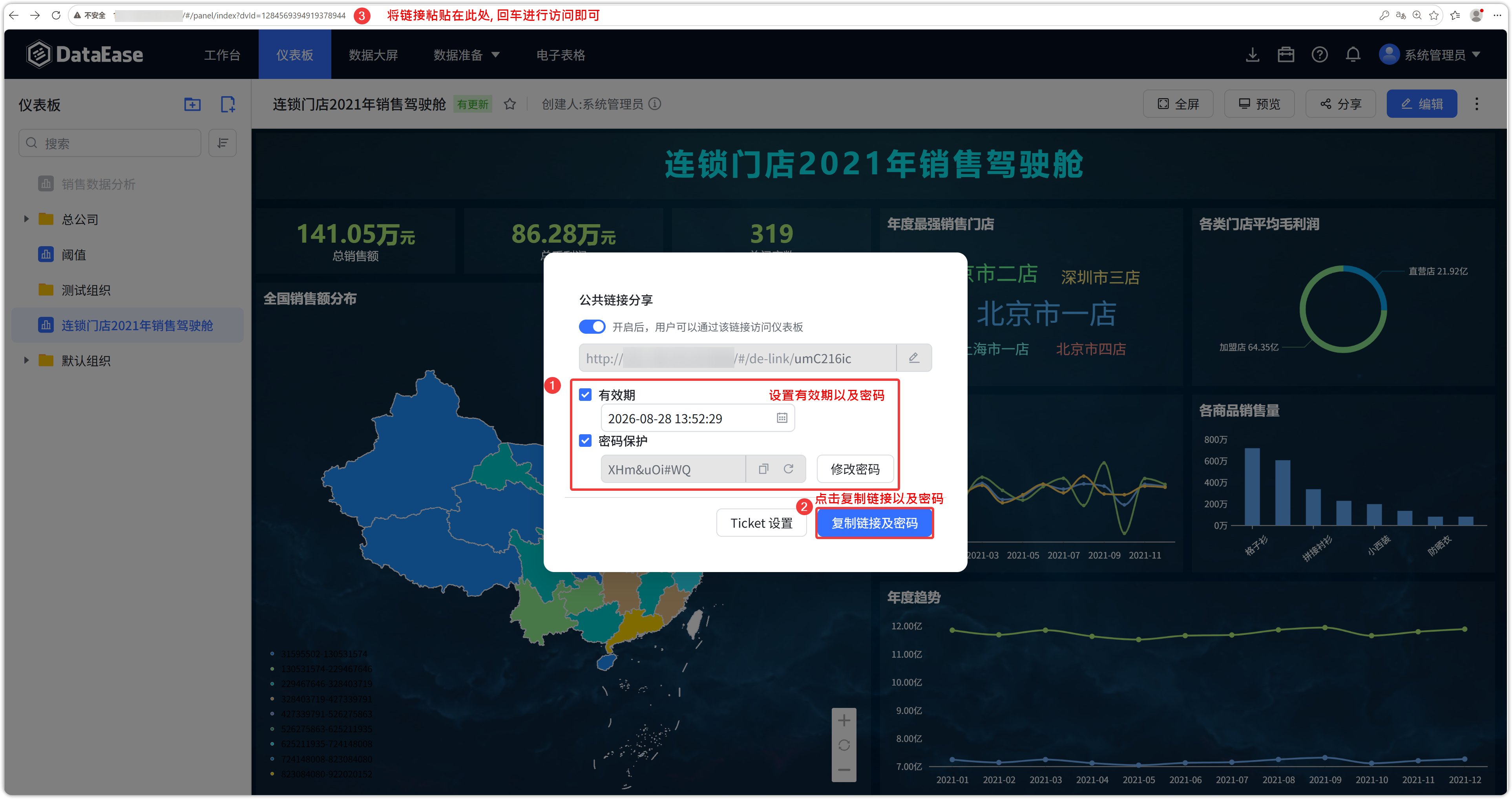Click the sort icon beside search box
This screenshot has width=1512, height=799.
point(223,143)
